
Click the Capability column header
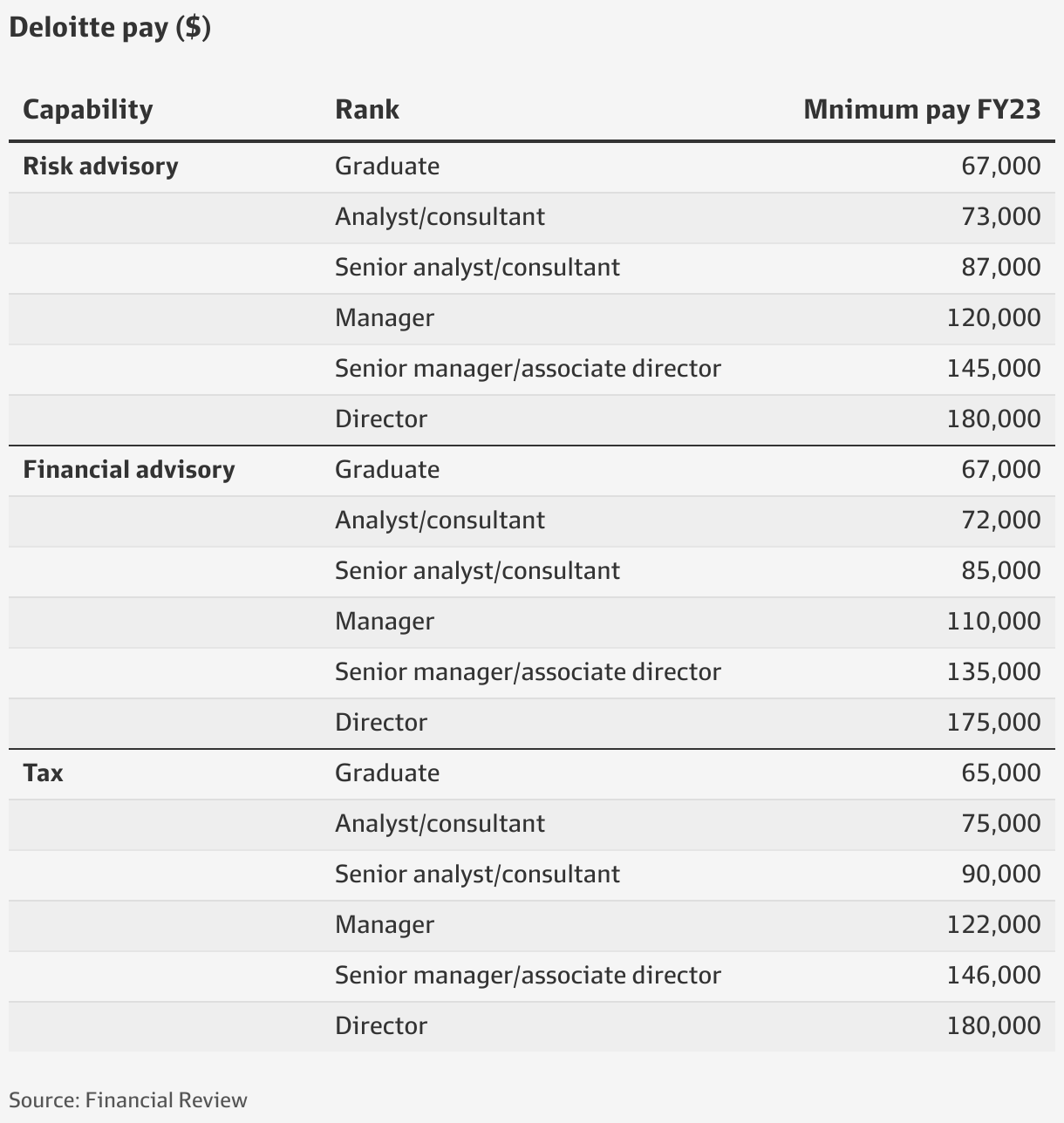87,110
